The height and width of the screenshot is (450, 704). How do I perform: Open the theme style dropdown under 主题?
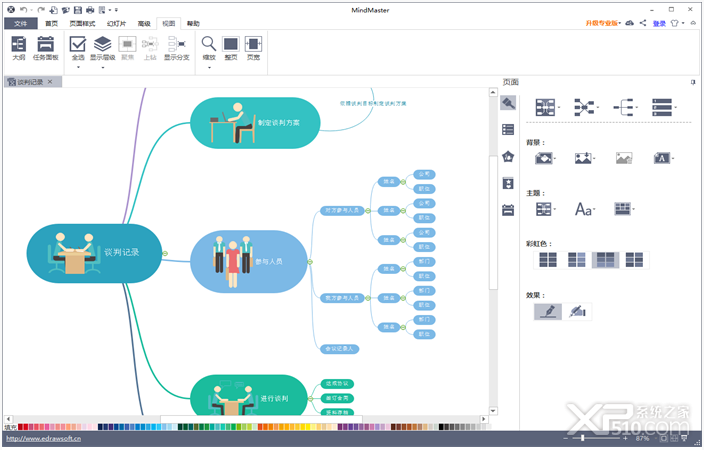click(546, 209)
